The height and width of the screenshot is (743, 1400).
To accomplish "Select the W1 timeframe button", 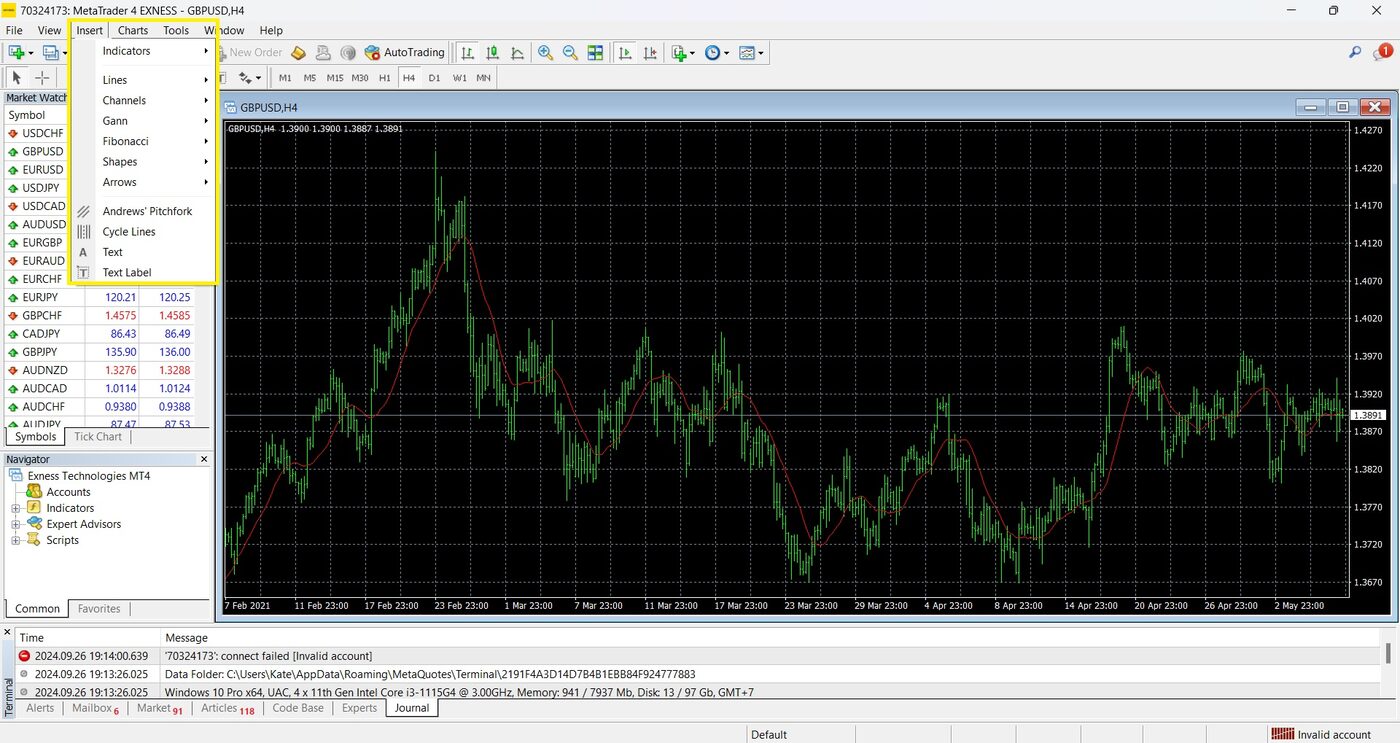I will pos(459,78).
